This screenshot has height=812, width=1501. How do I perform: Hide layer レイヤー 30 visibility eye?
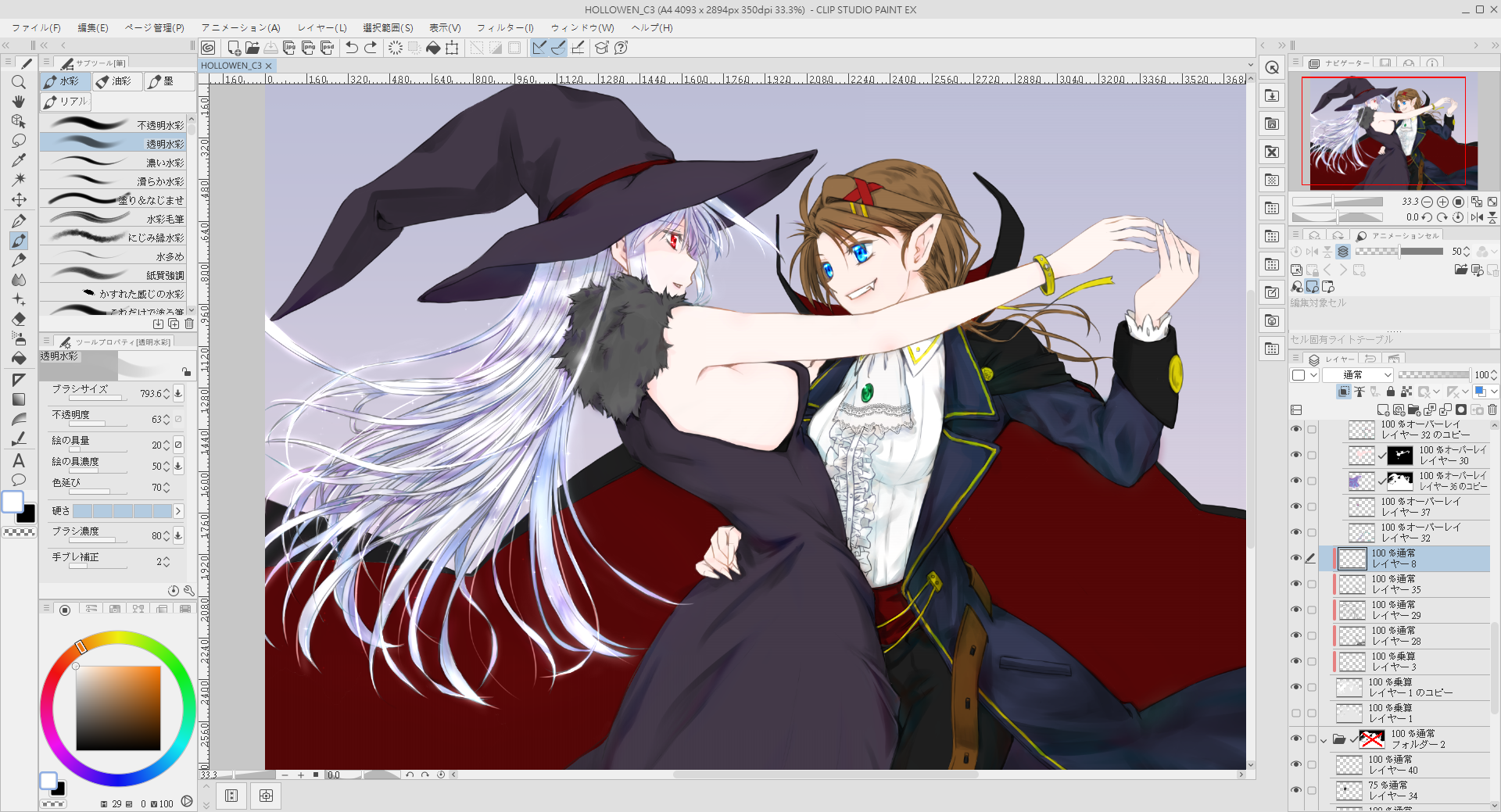[x=1296, y=455]
